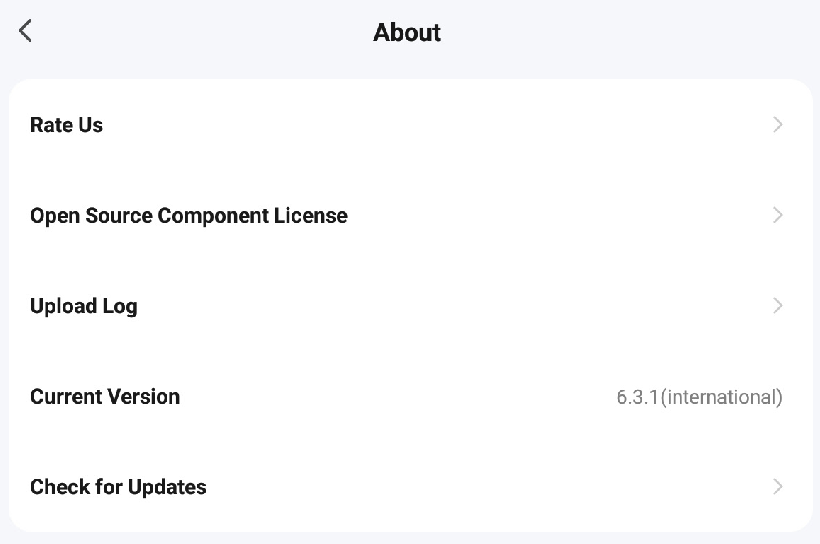Click the Upload Log chevron arrow
The width and height of the screenshot is (820, 544).
[x=778, y=306]
